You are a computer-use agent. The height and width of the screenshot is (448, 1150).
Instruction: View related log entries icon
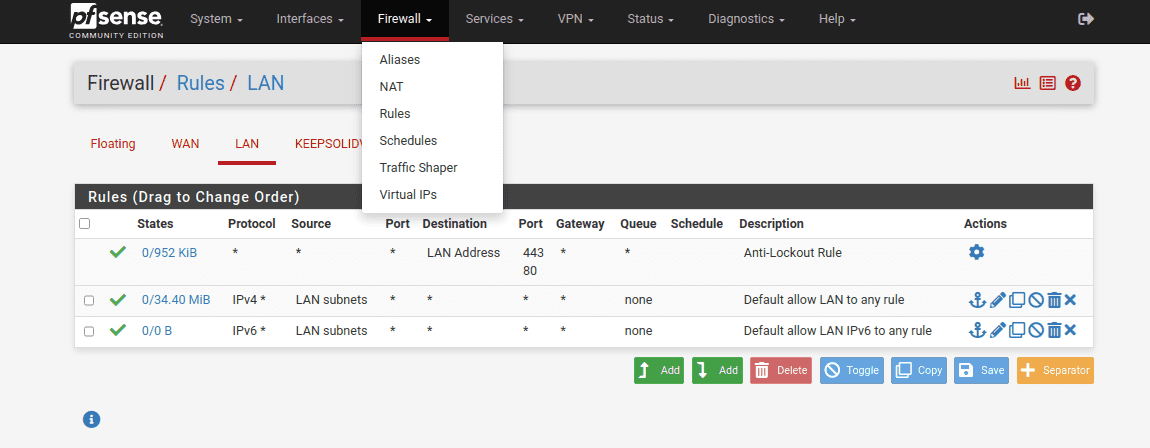(x=1047, y=83)
